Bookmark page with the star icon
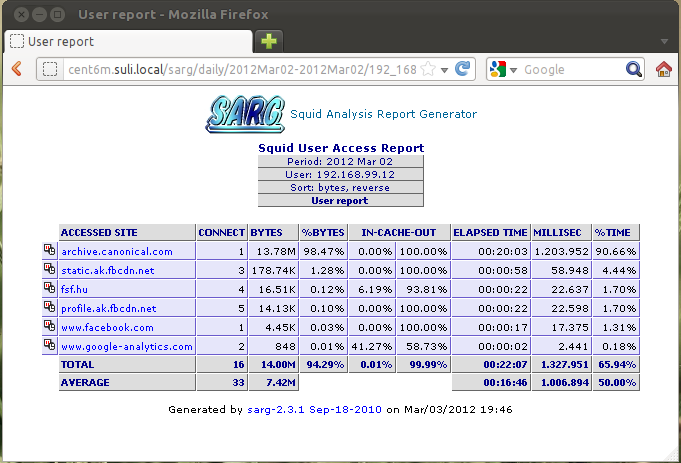The width and height of the screenshot is (681, 463). tap(428, 69)
